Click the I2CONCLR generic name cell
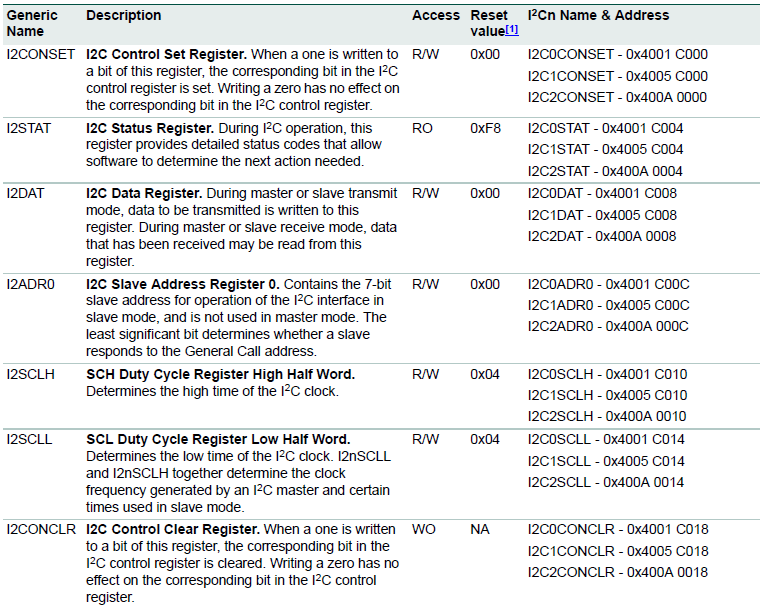 [x=41, y=529]
